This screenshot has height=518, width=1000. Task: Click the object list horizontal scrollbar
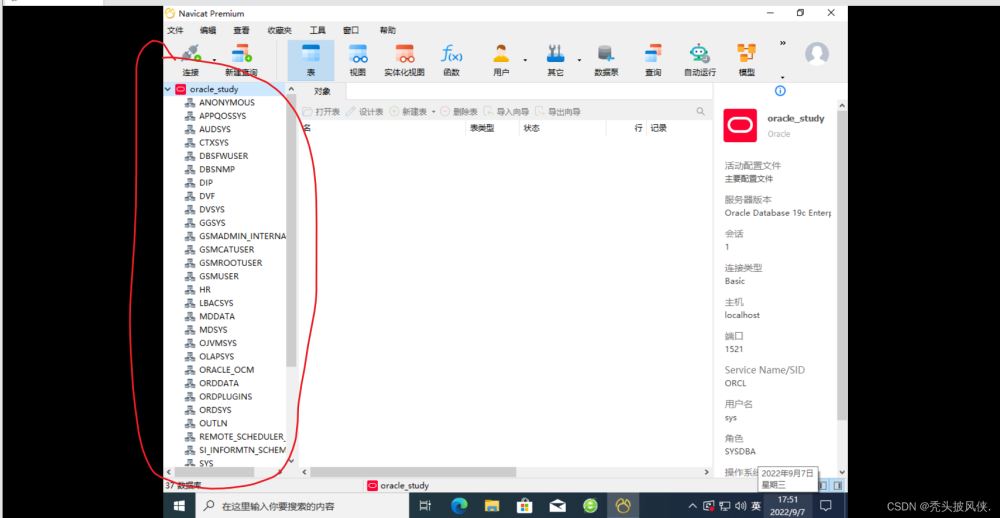tap(413, 472)
